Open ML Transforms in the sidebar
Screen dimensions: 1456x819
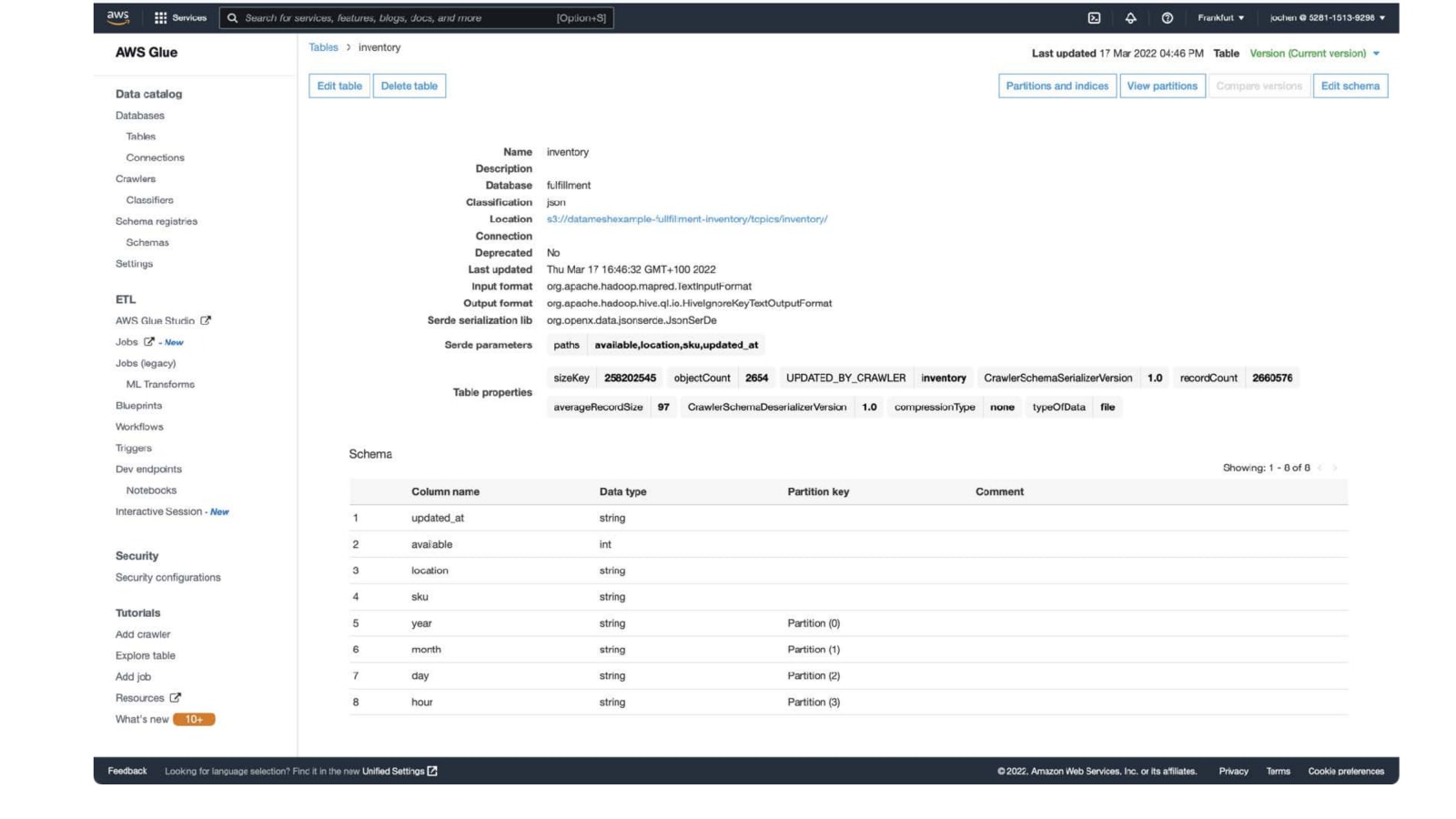160,384
